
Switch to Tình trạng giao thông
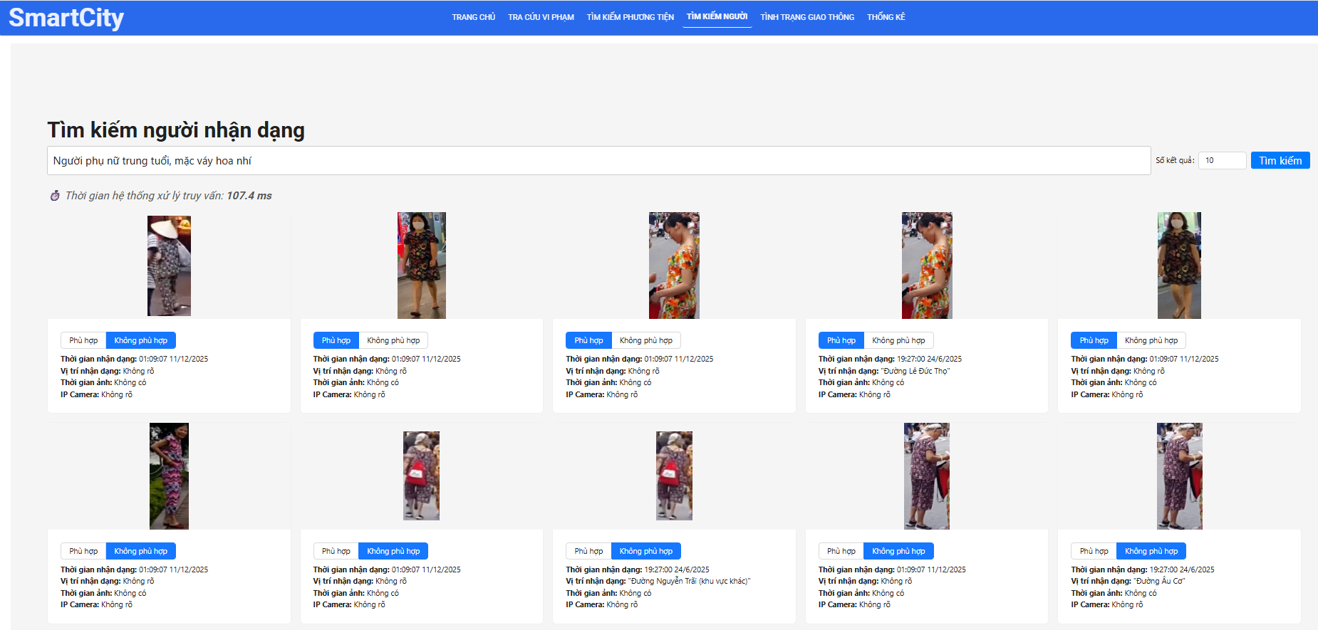[807, 17]
